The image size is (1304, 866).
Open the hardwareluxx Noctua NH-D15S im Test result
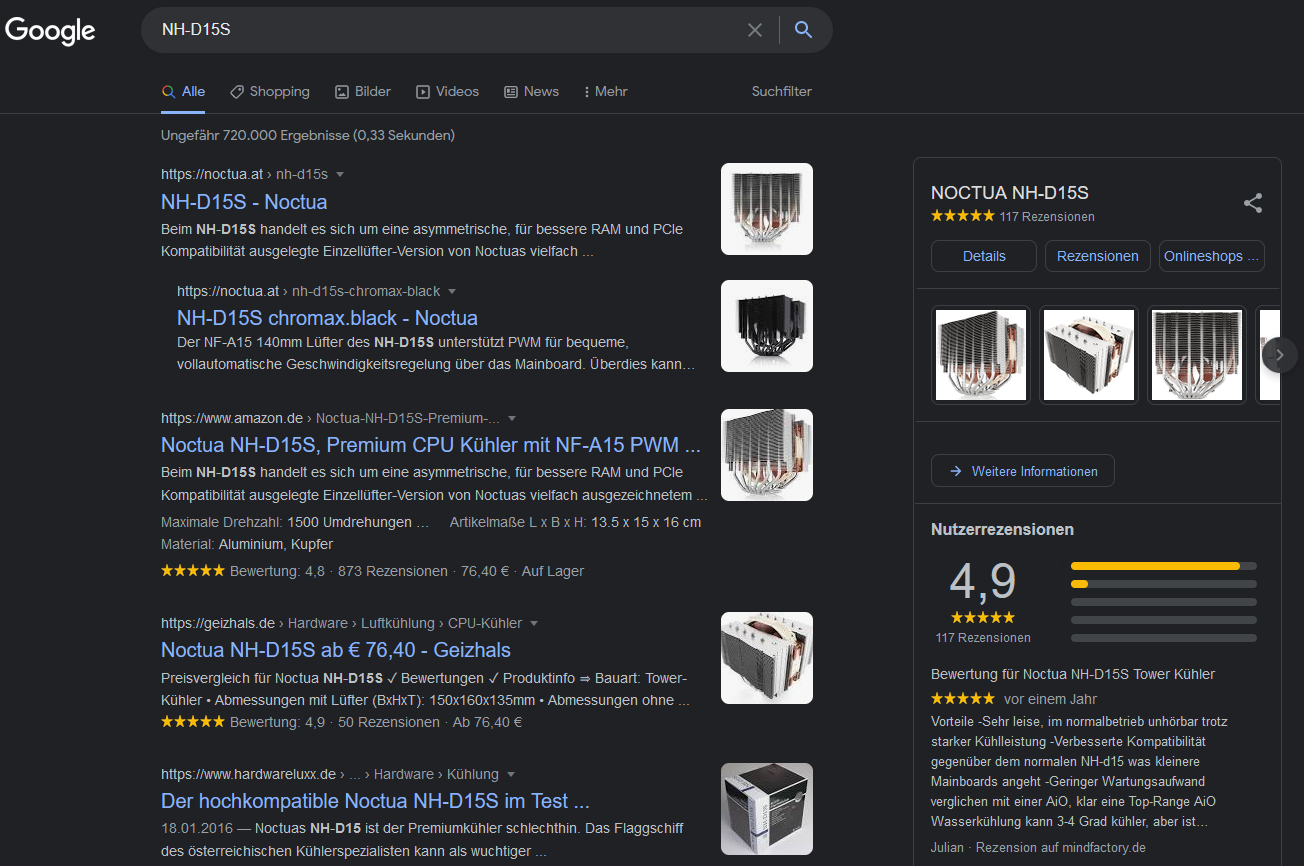pos(375,801)
